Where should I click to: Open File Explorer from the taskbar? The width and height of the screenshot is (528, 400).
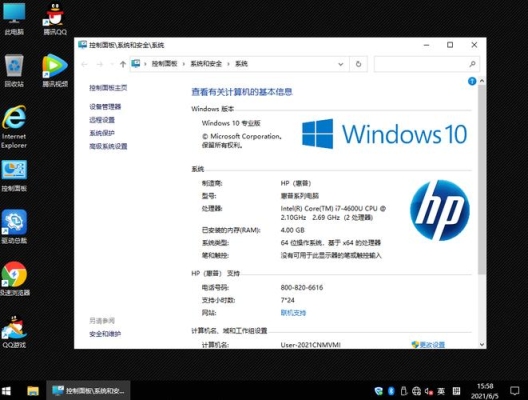(x=33, y=391)
